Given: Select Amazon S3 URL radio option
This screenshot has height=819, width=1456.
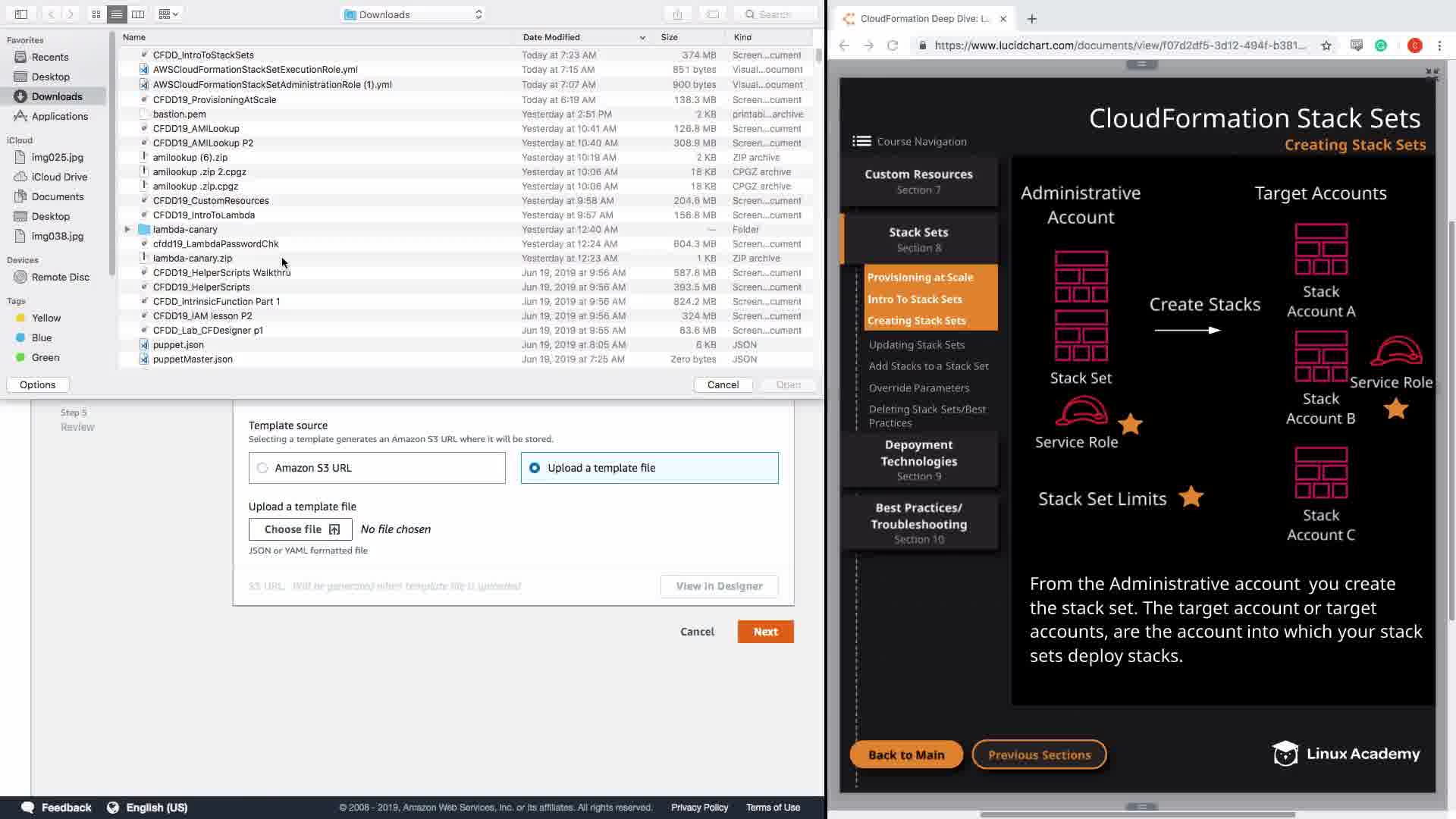Looking at the screenshot, I should tap(262, 468).
